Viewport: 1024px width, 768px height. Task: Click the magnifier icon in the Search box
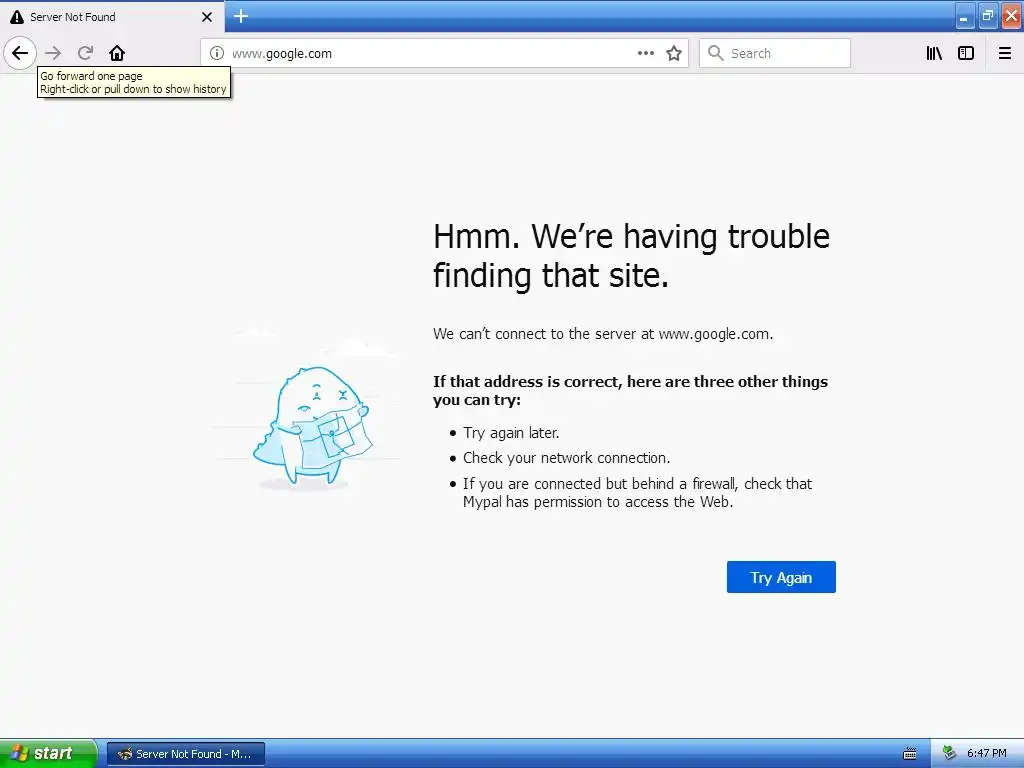(x=716, y=54)
